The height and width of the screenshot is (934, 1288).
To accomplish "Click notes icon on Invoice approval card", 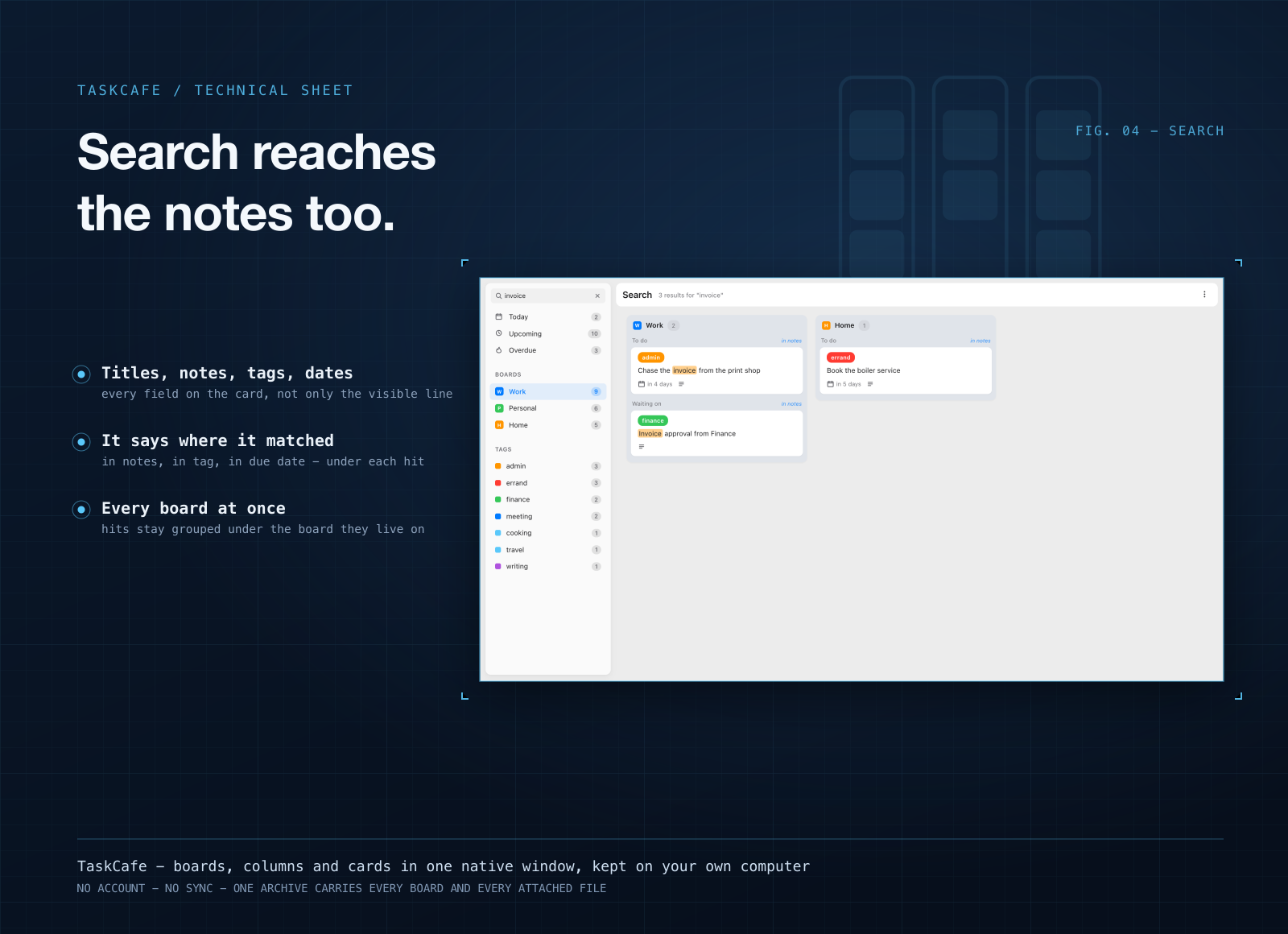I will click(642, 446).
